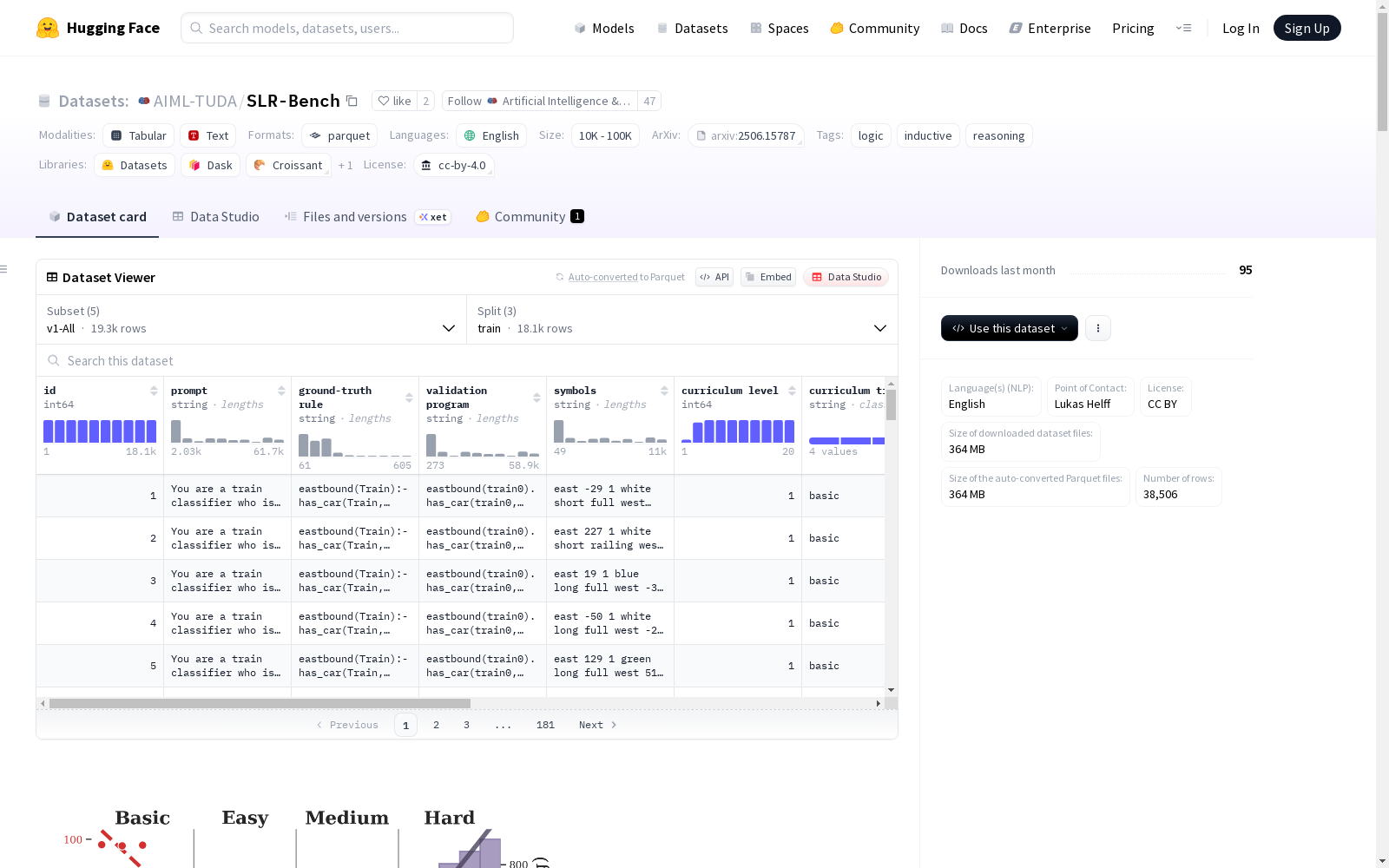Open Docs in the top navigation
Viewport: 1389px width, 868px height.
click(964, 28)
